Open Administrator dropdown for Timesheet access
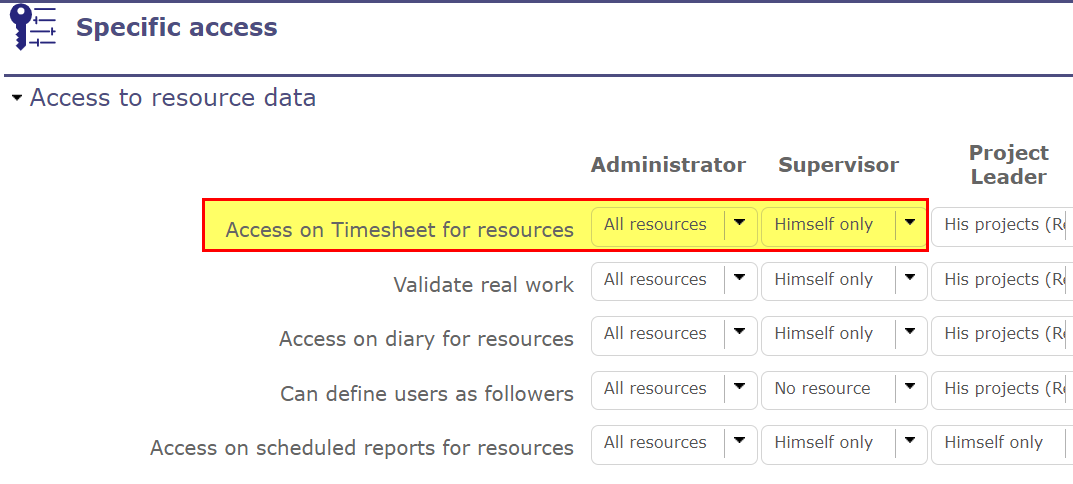Viewport: 1073px width, 484px height. tap(739, 225)
